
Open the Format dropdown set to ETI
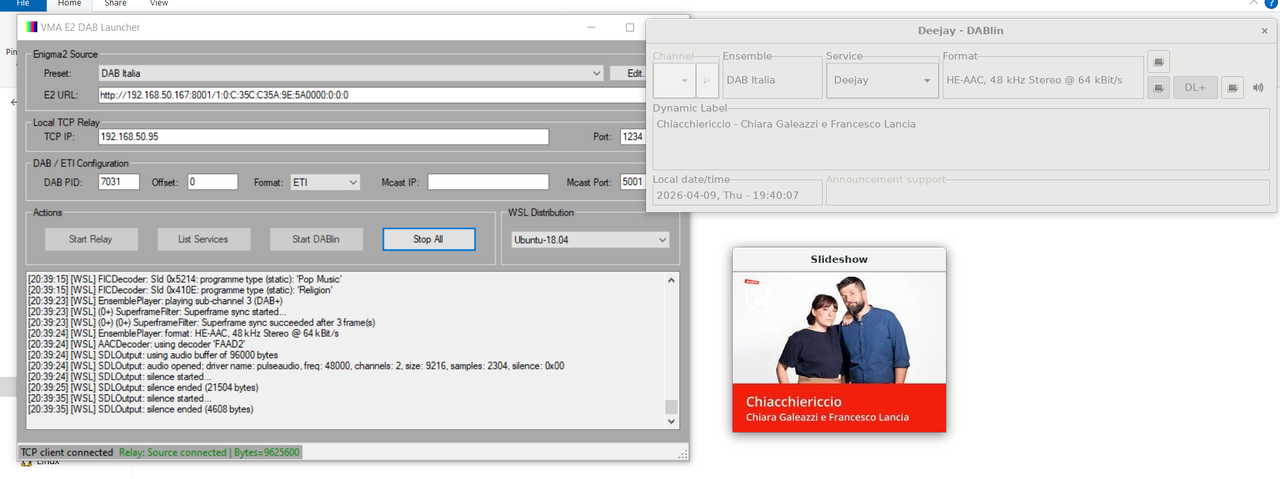[325, 182]
